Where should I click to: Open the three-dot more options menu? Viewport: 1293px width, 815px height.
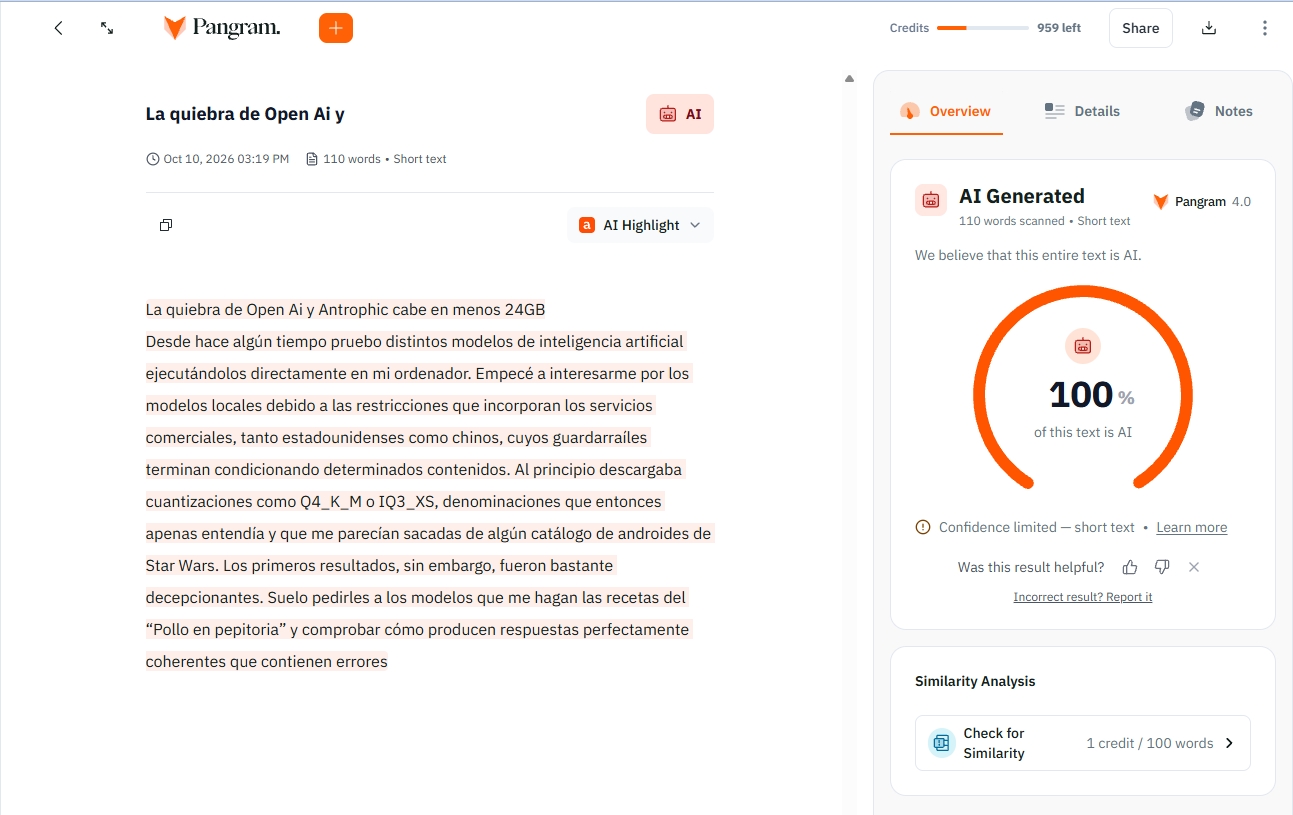1265,28
